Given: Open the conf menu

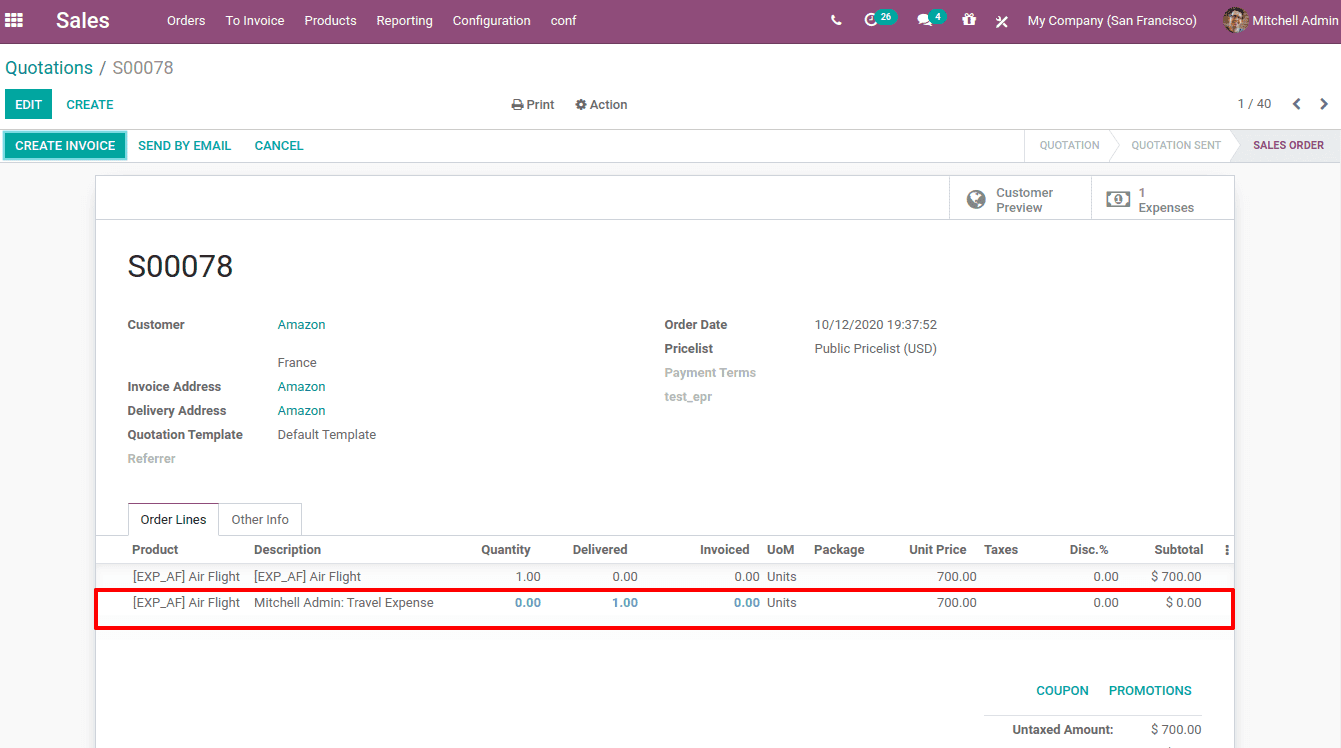Looking at the screenshot, I should tap(564, 20).
